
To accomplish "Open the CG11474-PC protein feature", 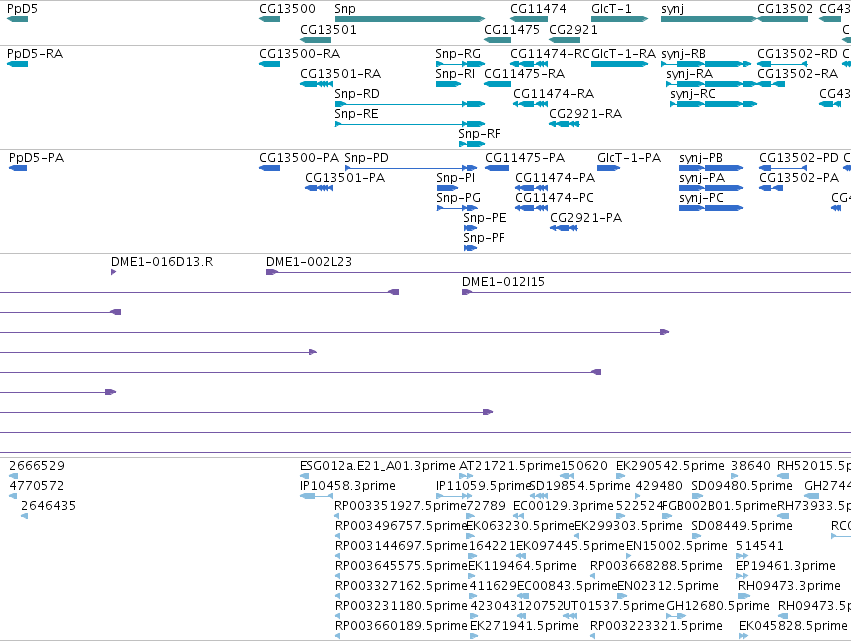I will click(x=531, y=208).
